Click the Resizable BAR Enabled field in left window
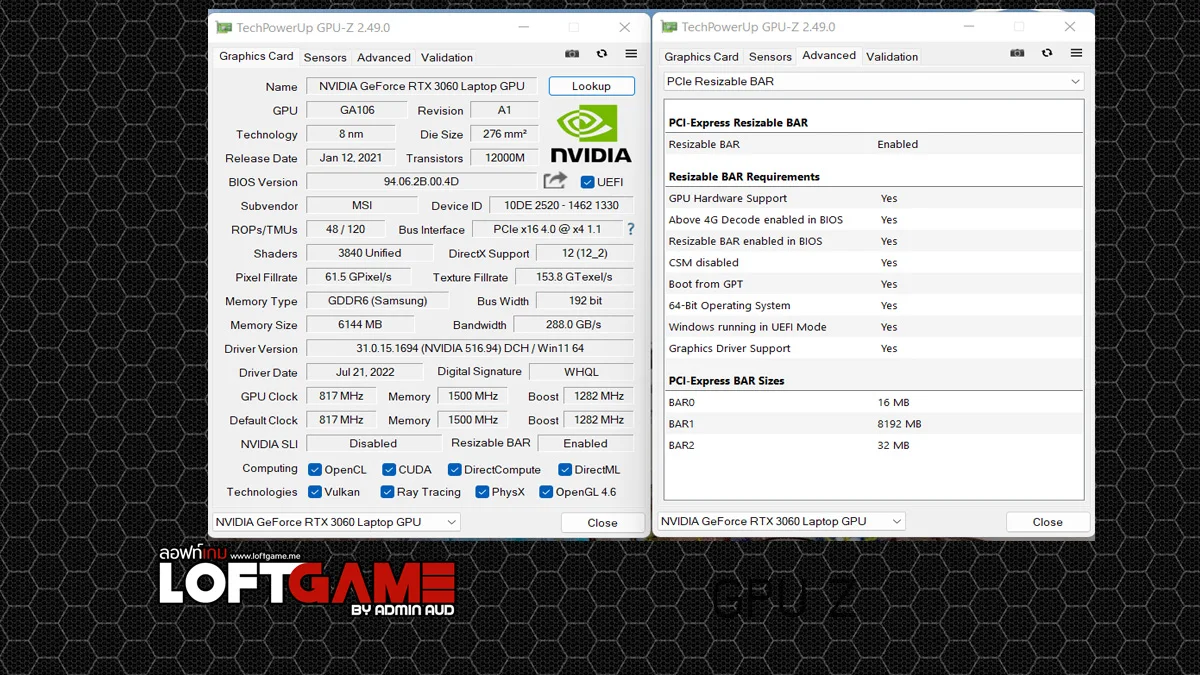The height and width of the screenshot is (675, 1200). [x=586, y=443]
